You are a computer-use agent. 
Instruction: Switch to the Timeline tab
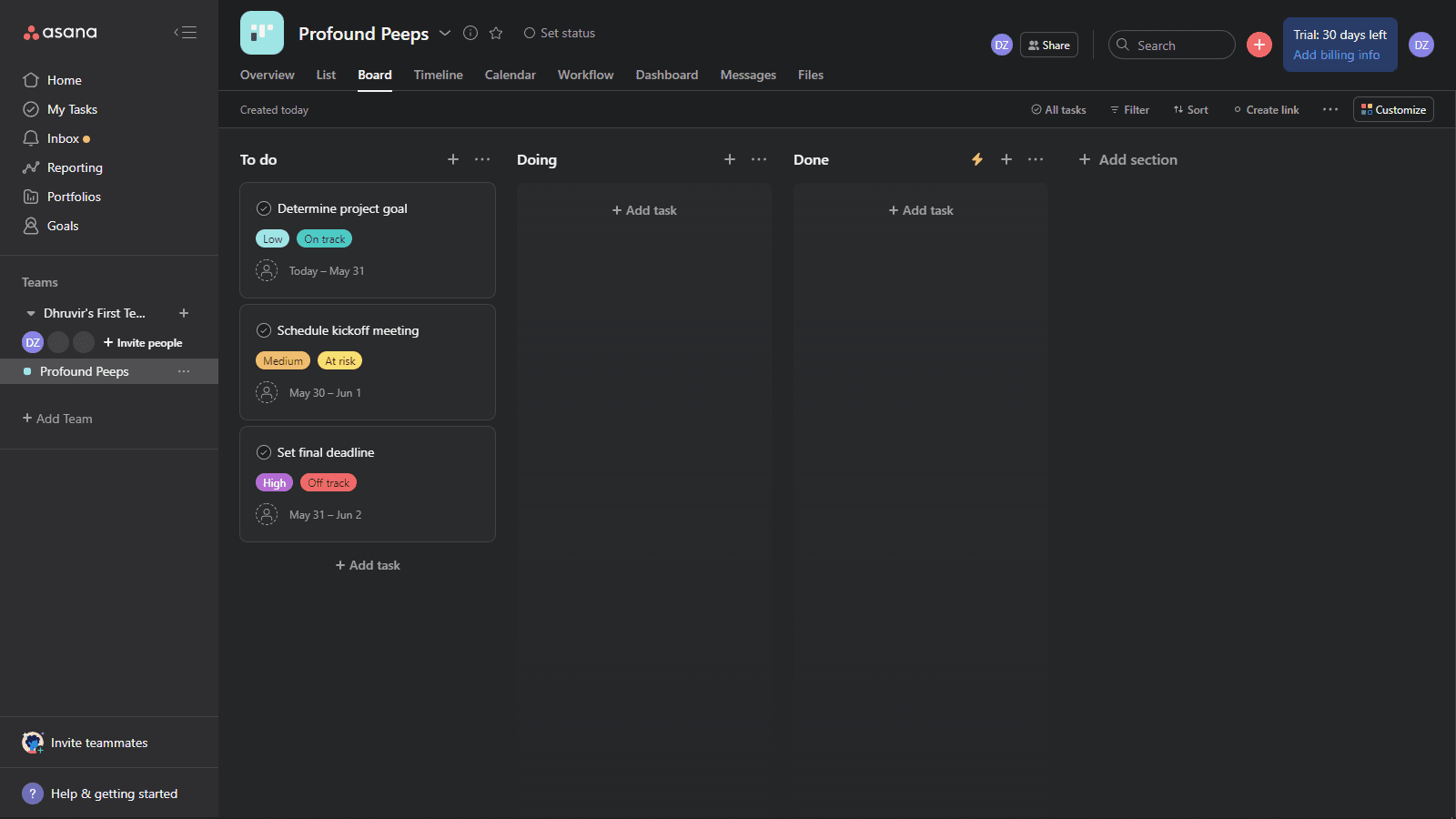[439, 75]
